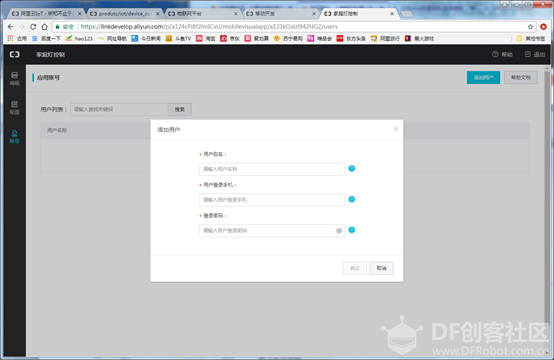Click help icon next to 登录密码 field
The image size is (554, 360).
[352, 230]
